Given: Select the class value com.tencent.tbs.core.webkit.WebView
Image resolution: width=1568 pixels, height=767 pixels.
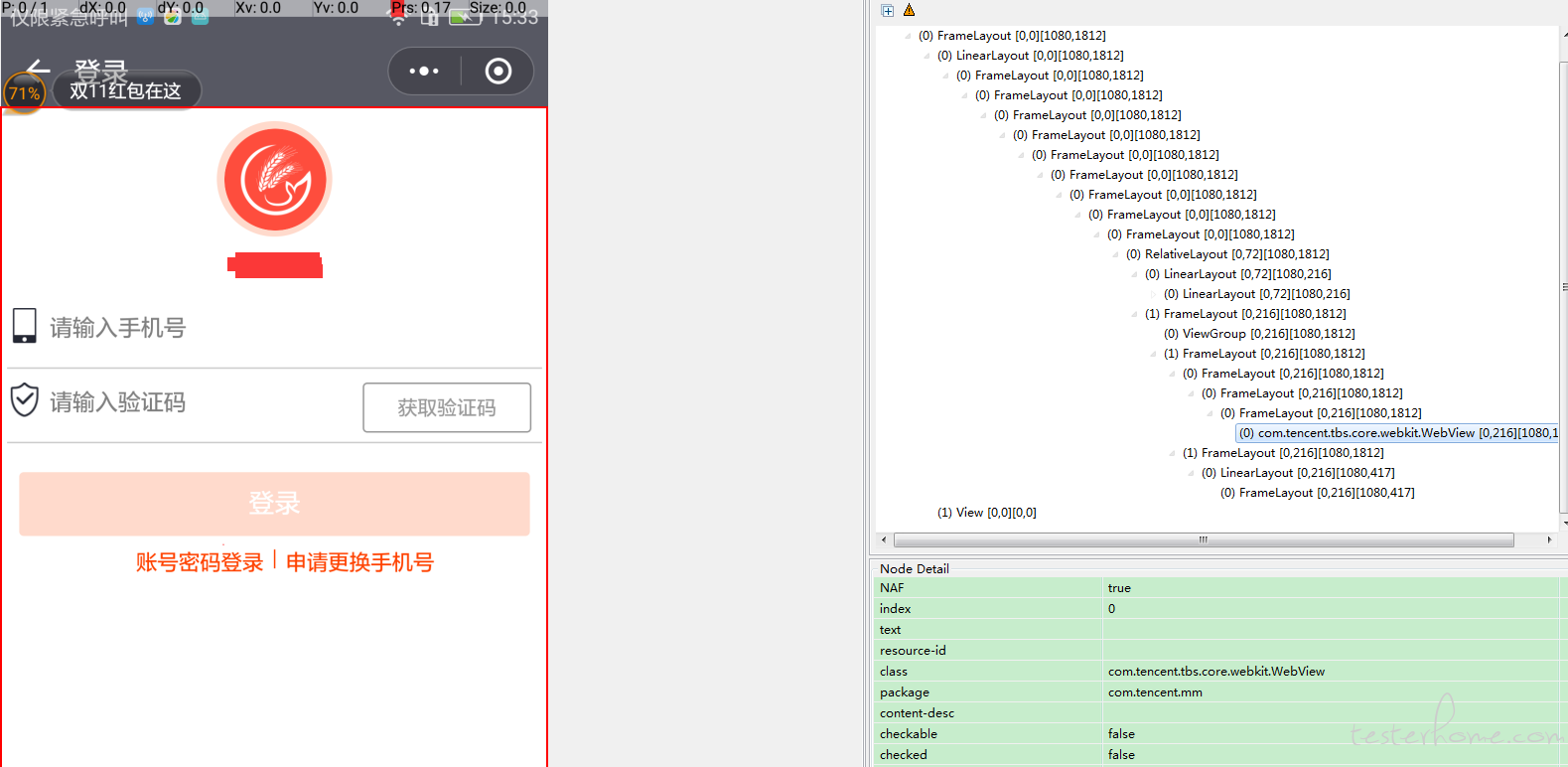Looking at the screenshot, I should [1216, 672].
